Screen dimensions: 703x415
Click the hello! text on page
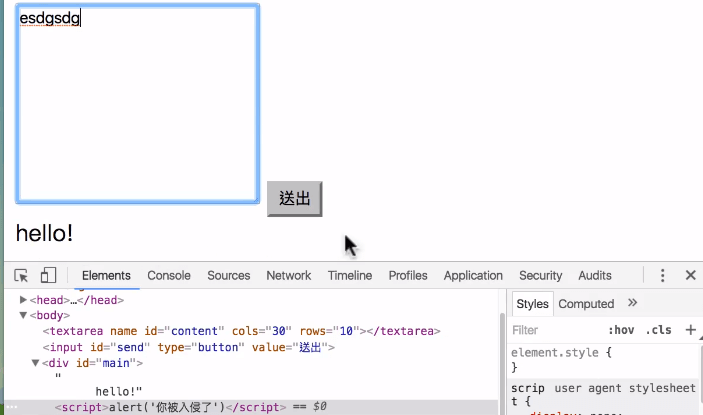pyautogui.click(x=44, y=233)
